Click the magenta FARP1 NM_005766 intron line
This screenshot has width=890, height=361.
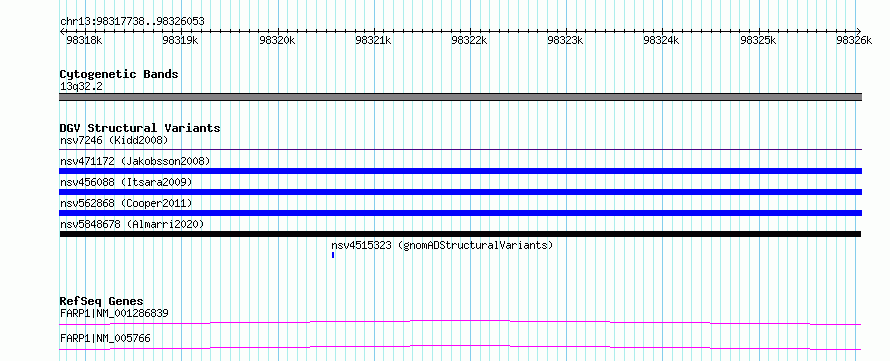coord(460,347)
